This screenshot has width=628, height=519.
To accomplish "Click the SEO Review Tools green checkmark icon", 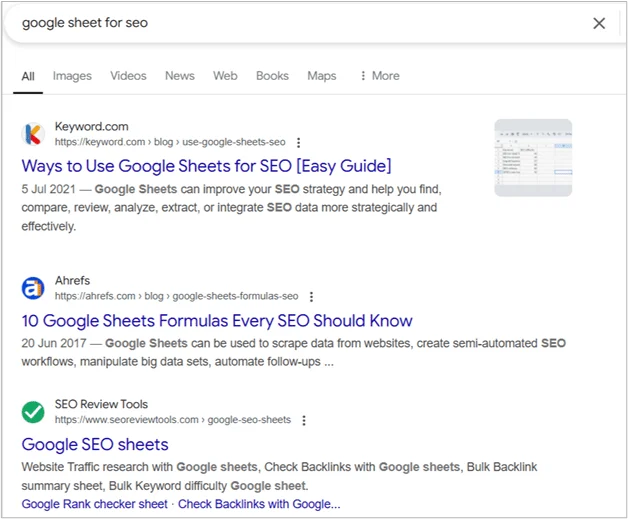I will click(33, 412).
